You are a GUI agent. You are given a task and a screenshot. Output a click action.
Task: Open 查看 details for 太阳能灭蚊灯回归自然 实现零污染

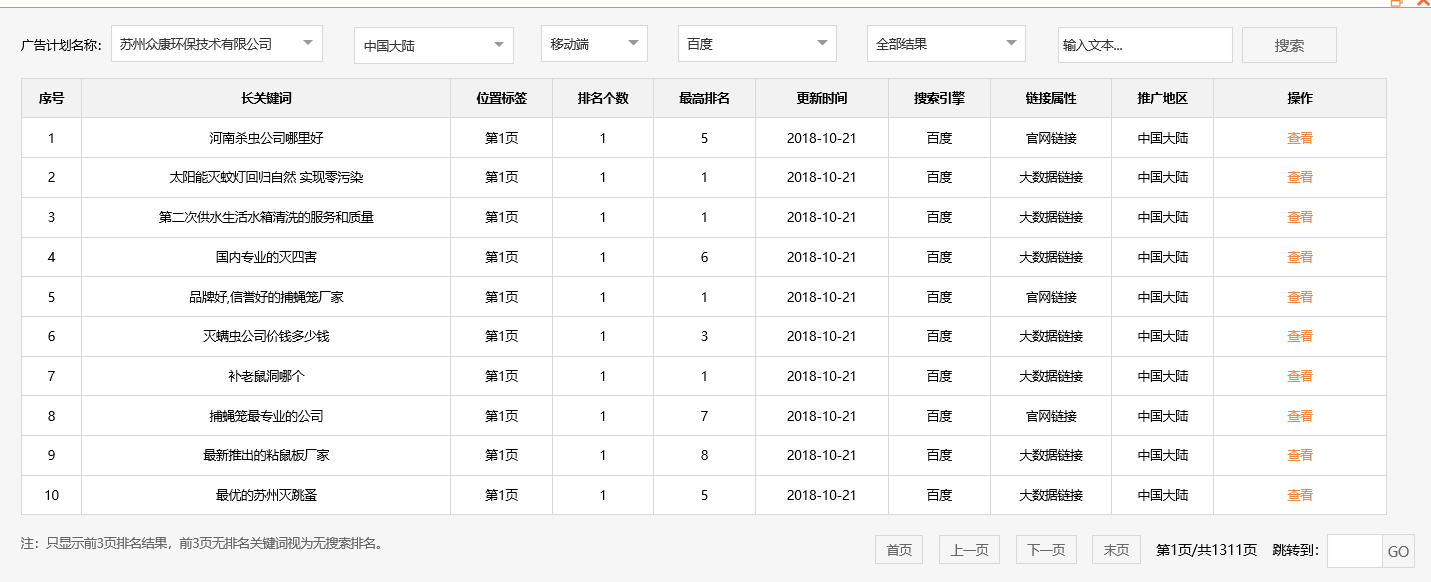point(1299,177)
